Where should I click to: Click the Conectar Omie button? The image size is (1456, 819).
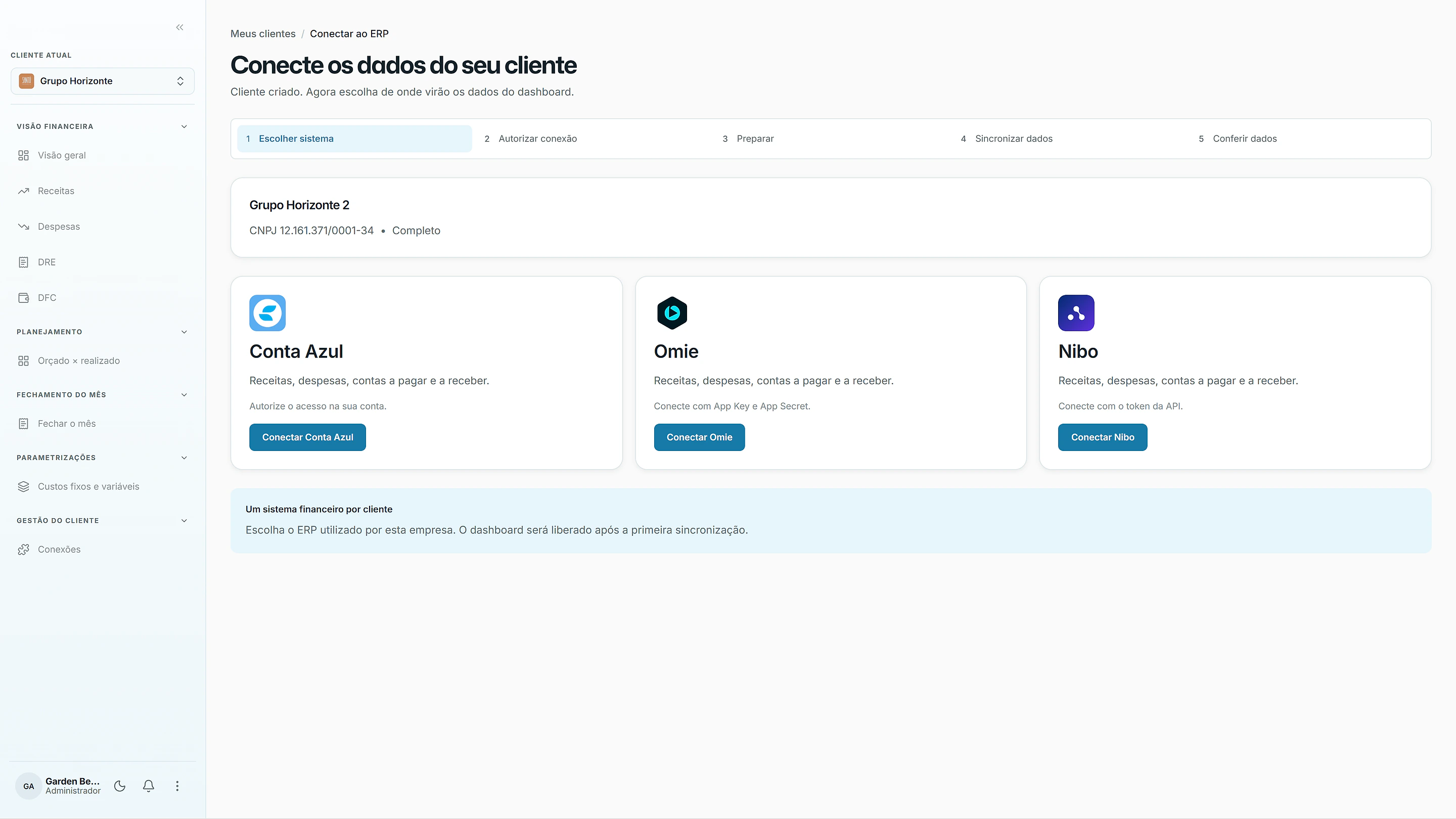699,437
